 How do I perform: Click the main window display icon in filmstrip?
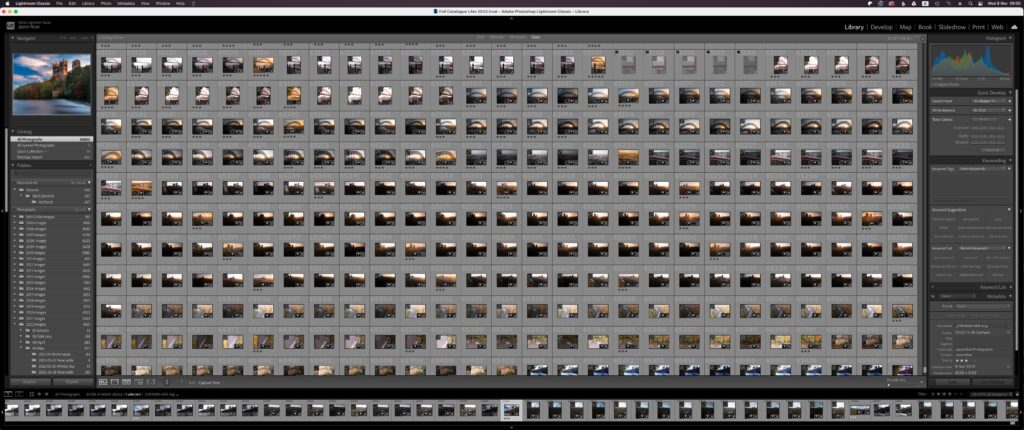[x=8, y=394]
